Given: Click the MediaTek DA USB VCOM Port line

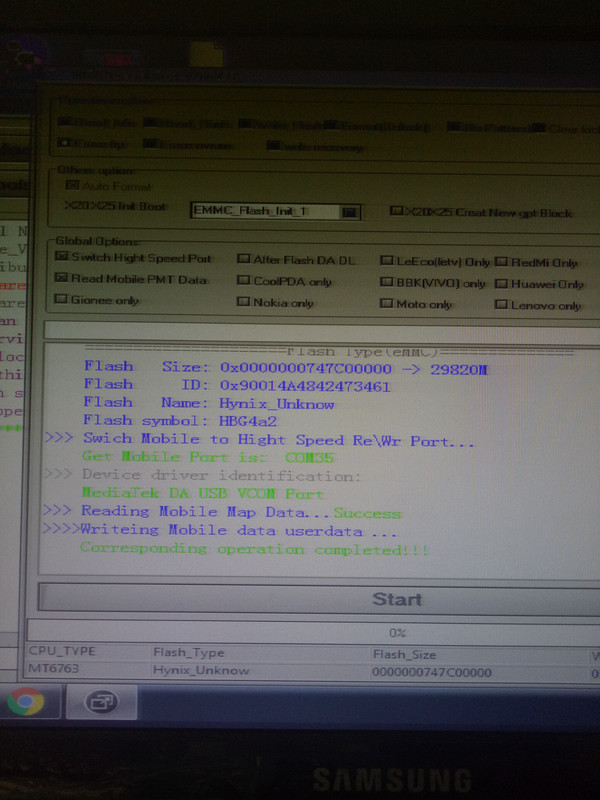Looking at the screenshot, I should click(203, 493).
